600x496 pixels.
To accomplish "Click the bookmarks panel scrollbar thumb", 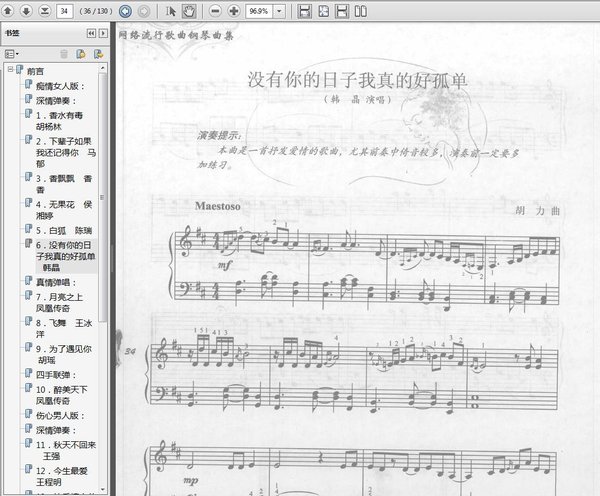I will pos(102,197).
